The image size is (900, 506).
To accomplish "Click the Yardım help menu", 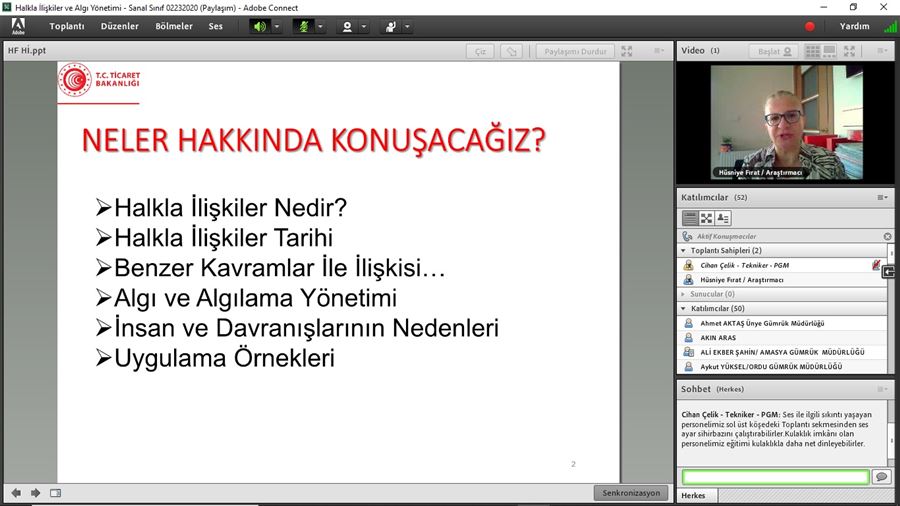I will (x=854, y=27).
